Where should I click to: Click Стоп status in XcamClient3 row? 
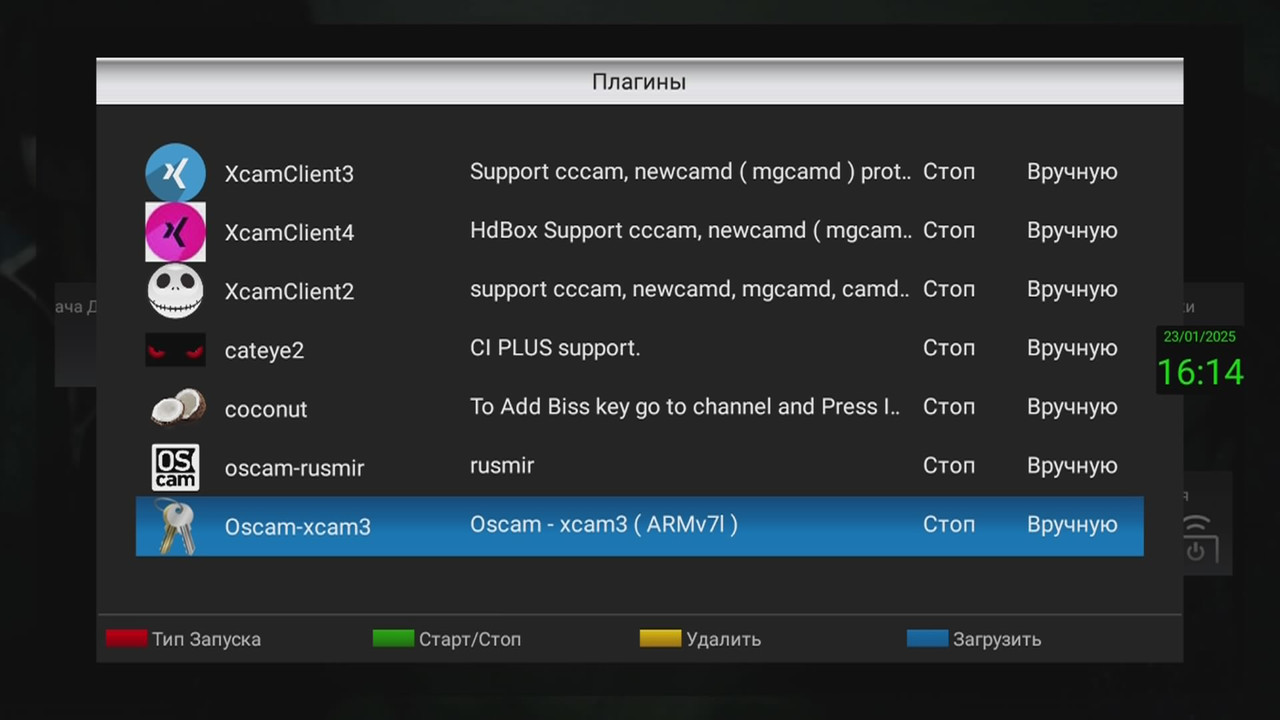coord(949,172)
